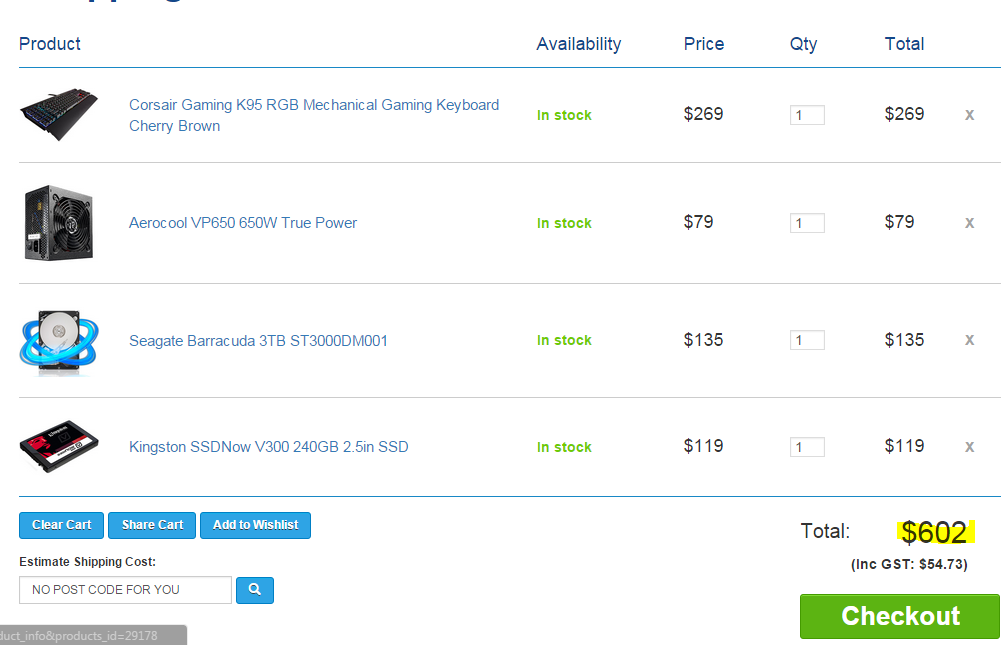
Task: Click the $135 row total for Seagate
Action: pyautogui.click(x=904, y=340)
